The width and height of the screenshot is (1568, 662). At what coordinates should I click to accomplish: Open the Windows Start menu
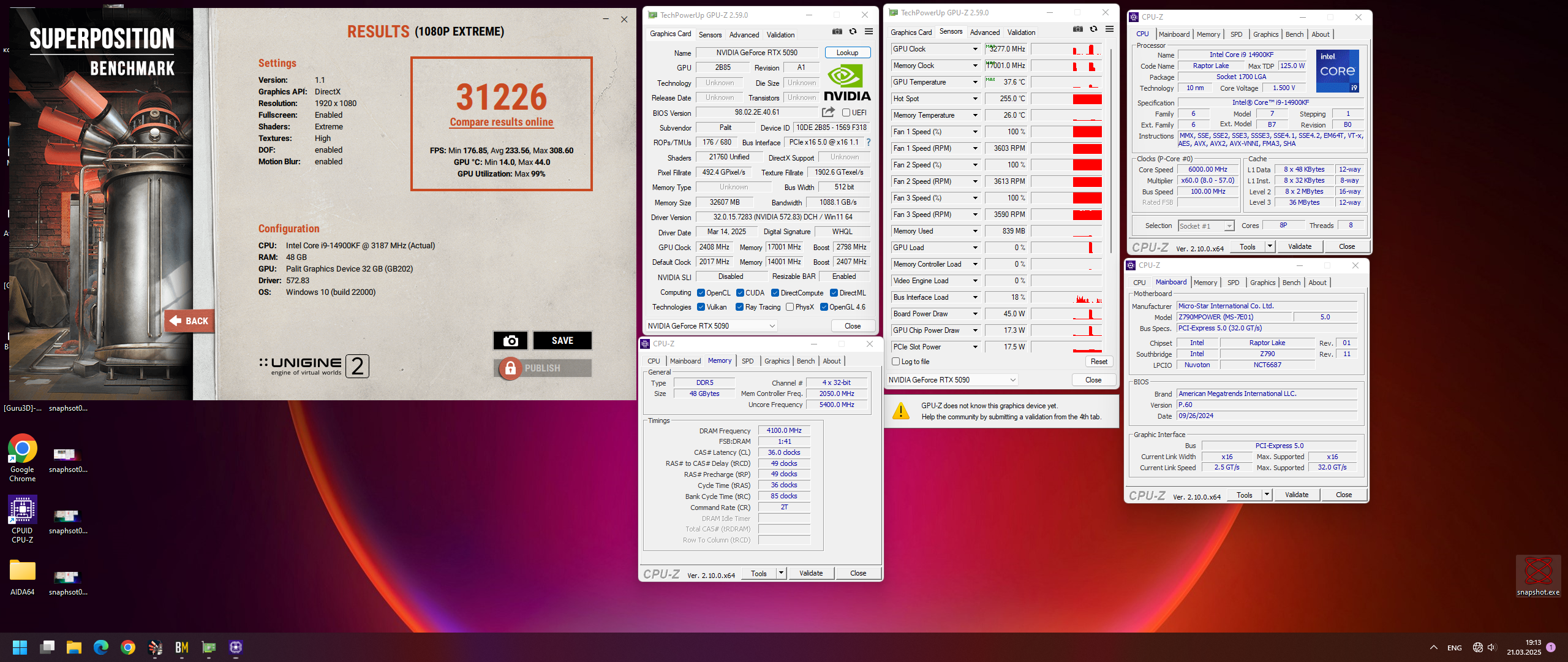tap(20, 647)
